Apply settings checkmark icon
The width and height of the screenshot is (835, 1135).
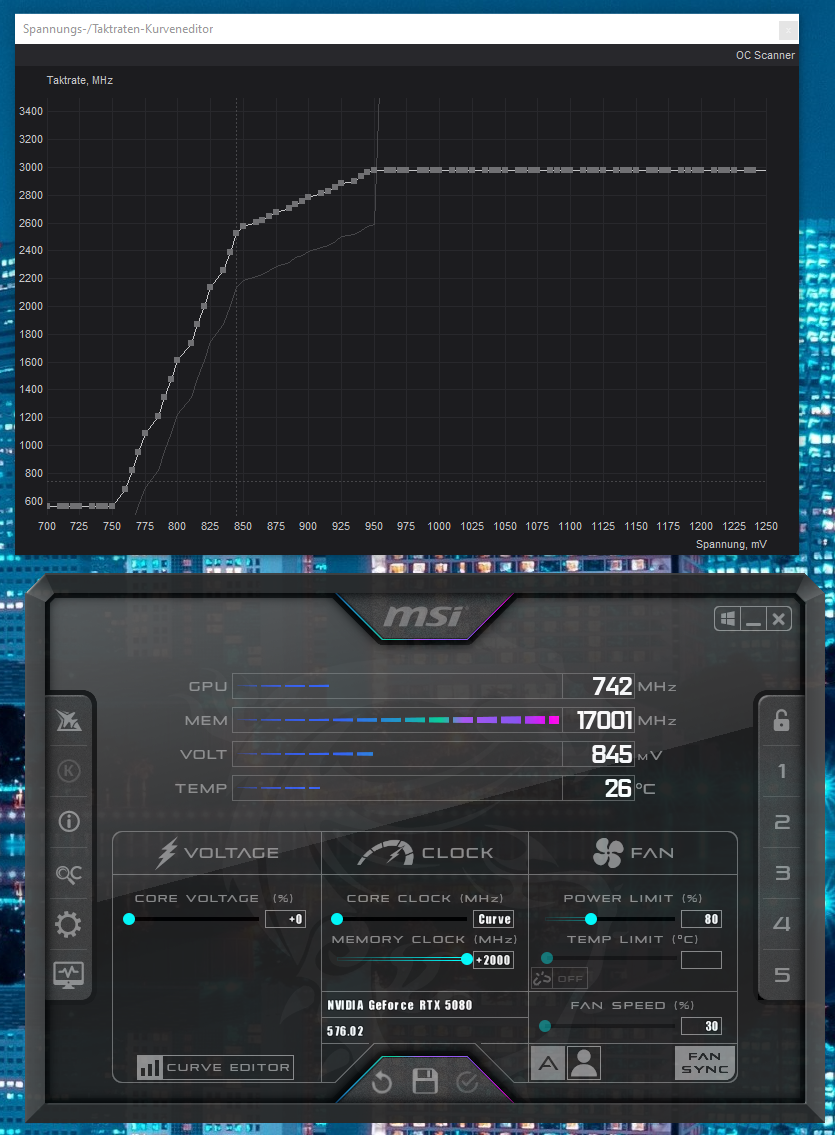pyautogui.click(x=467, y=1082)
